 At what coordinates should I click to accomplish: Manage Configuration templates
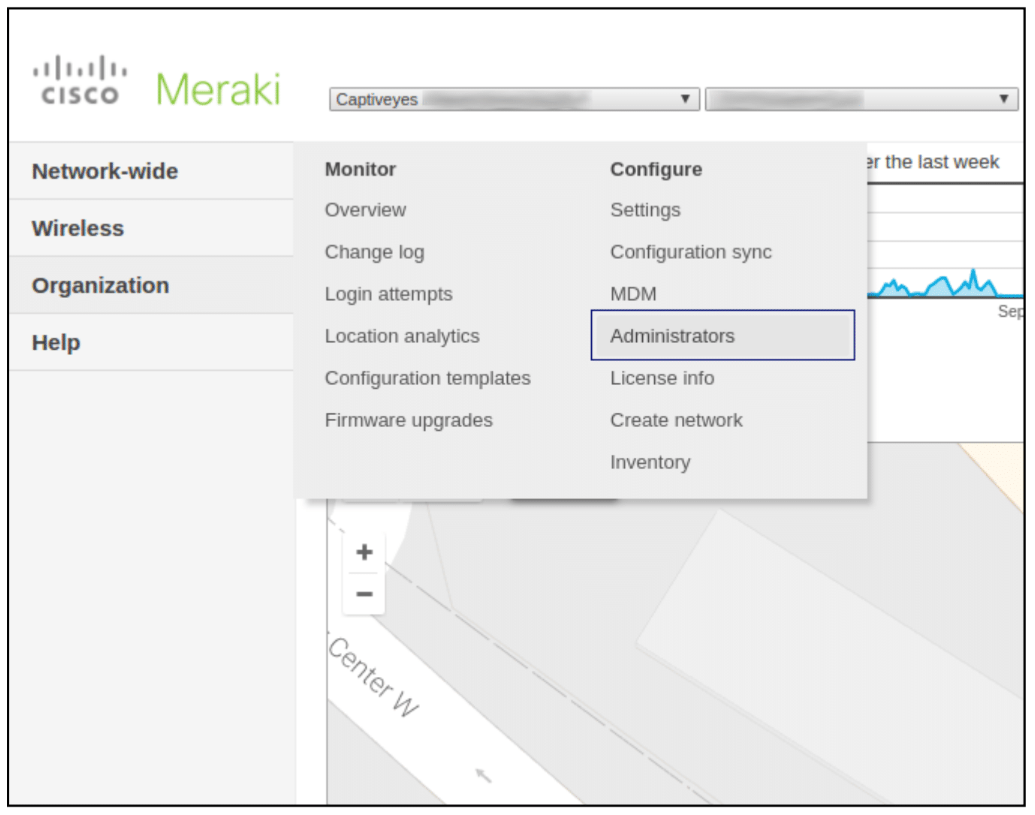pyautogui.click(x=428, y=378)
